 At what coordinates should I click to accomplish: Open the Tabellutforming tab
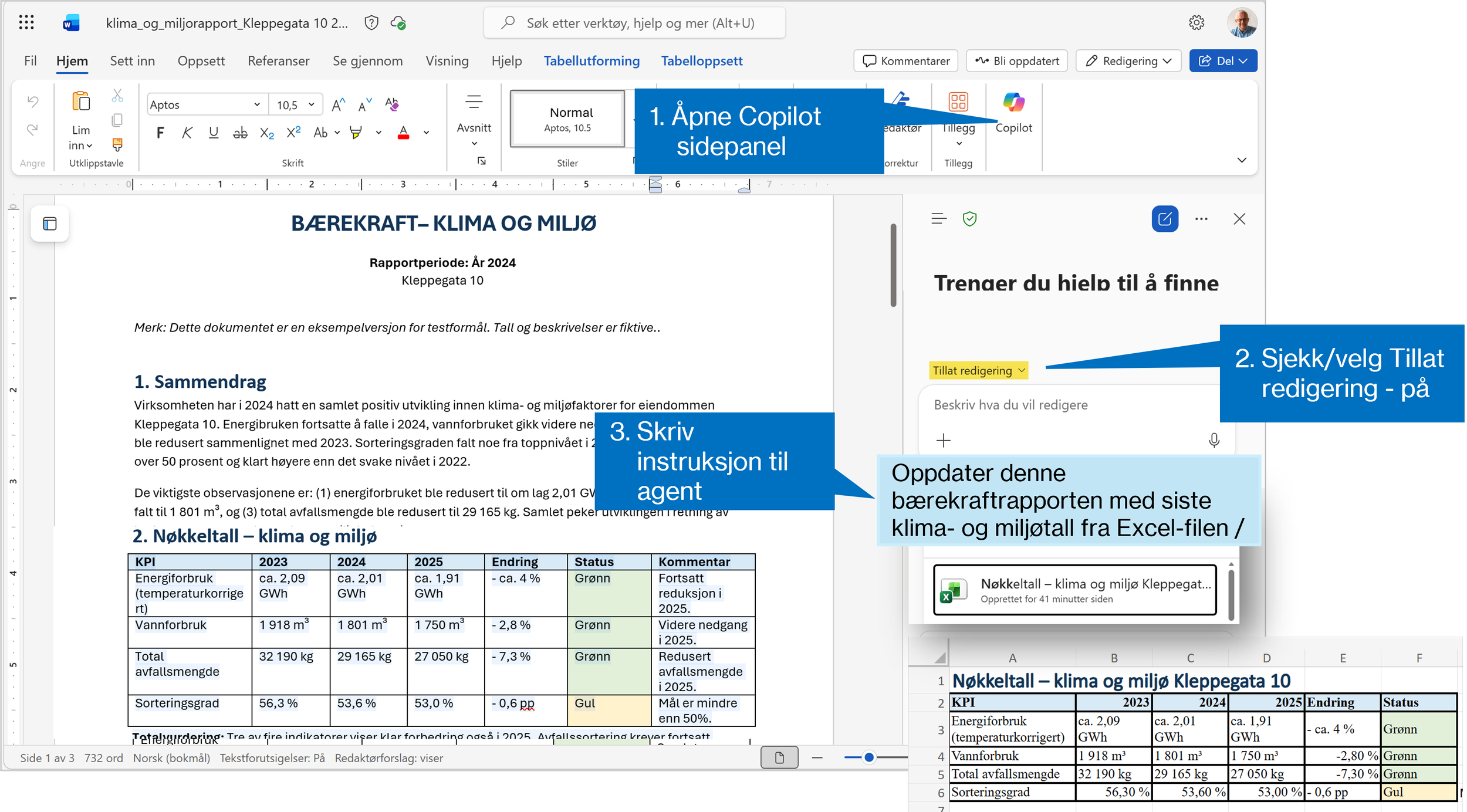[591, 61]
